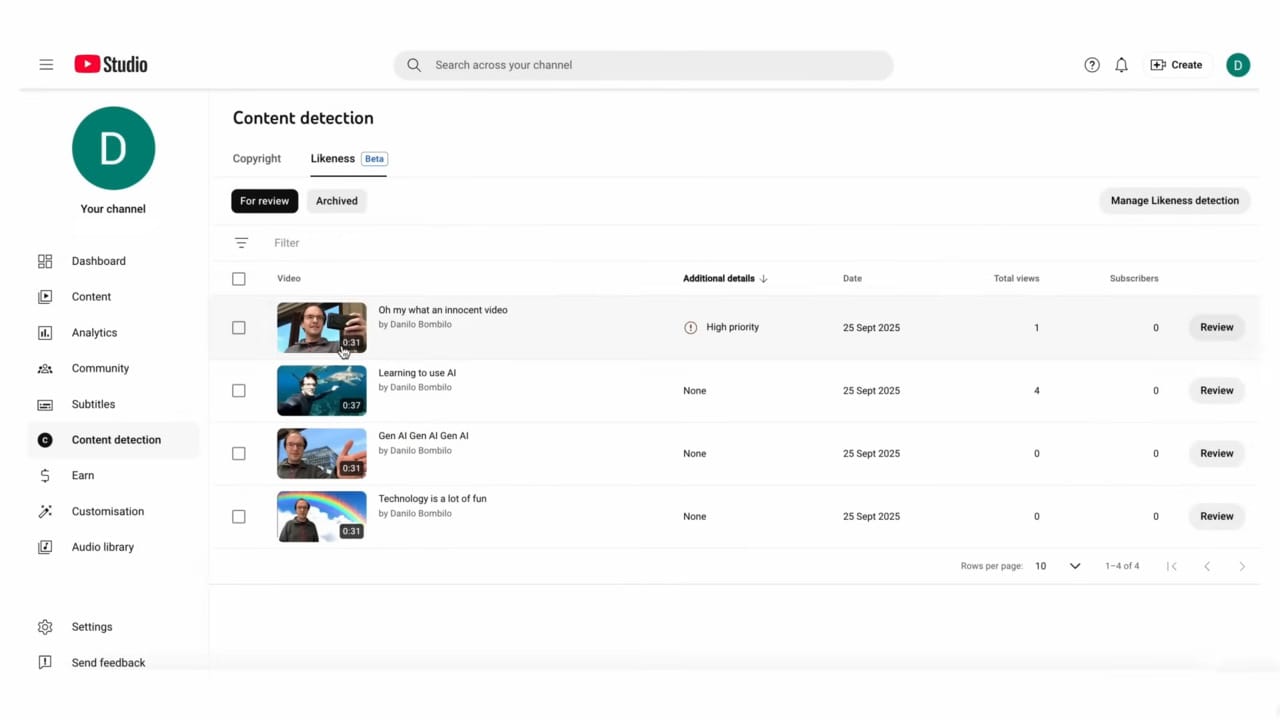Collapse the sidebar with the hamburger icon
The width and height of the screenshot is (1280, 720).
pyautogui.click(x=46, y=64)
